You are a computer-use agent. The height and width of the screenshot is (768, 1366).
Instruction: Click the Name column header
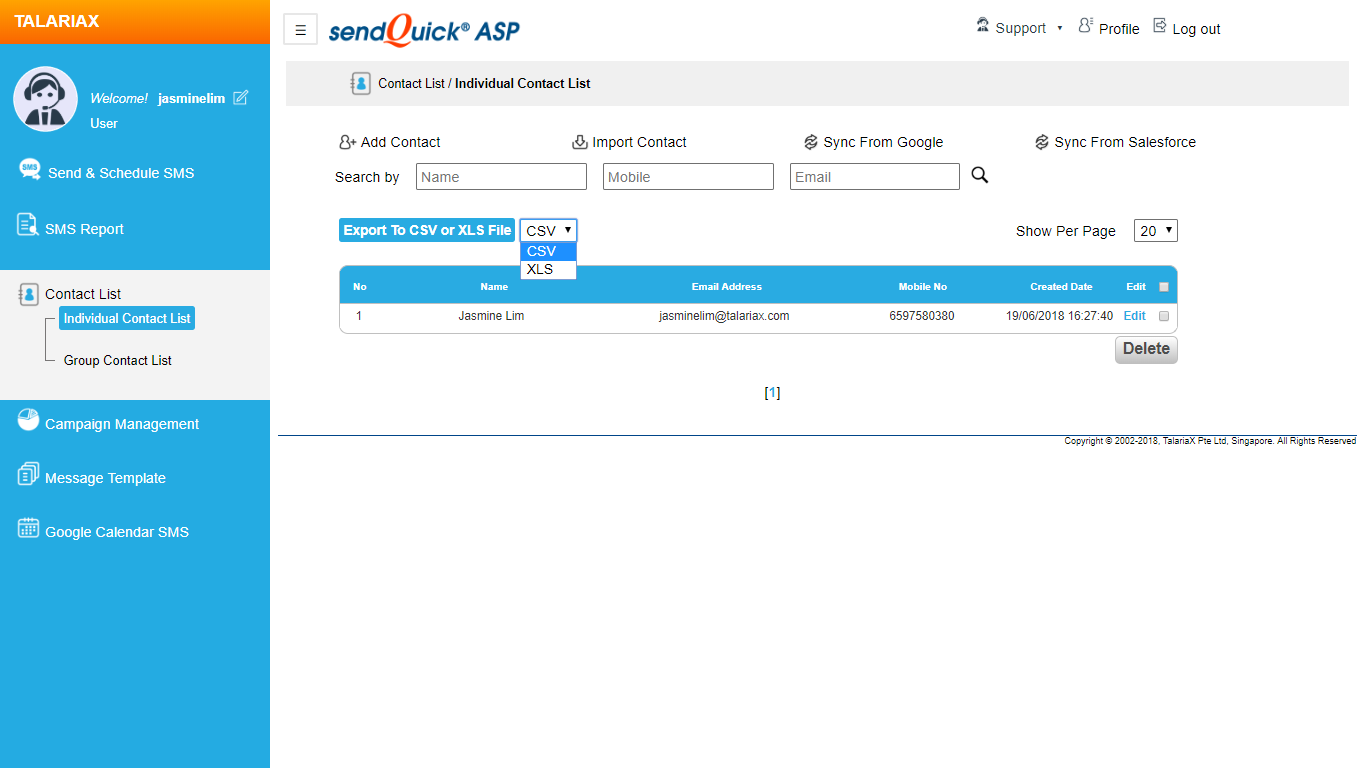(494, 287)
